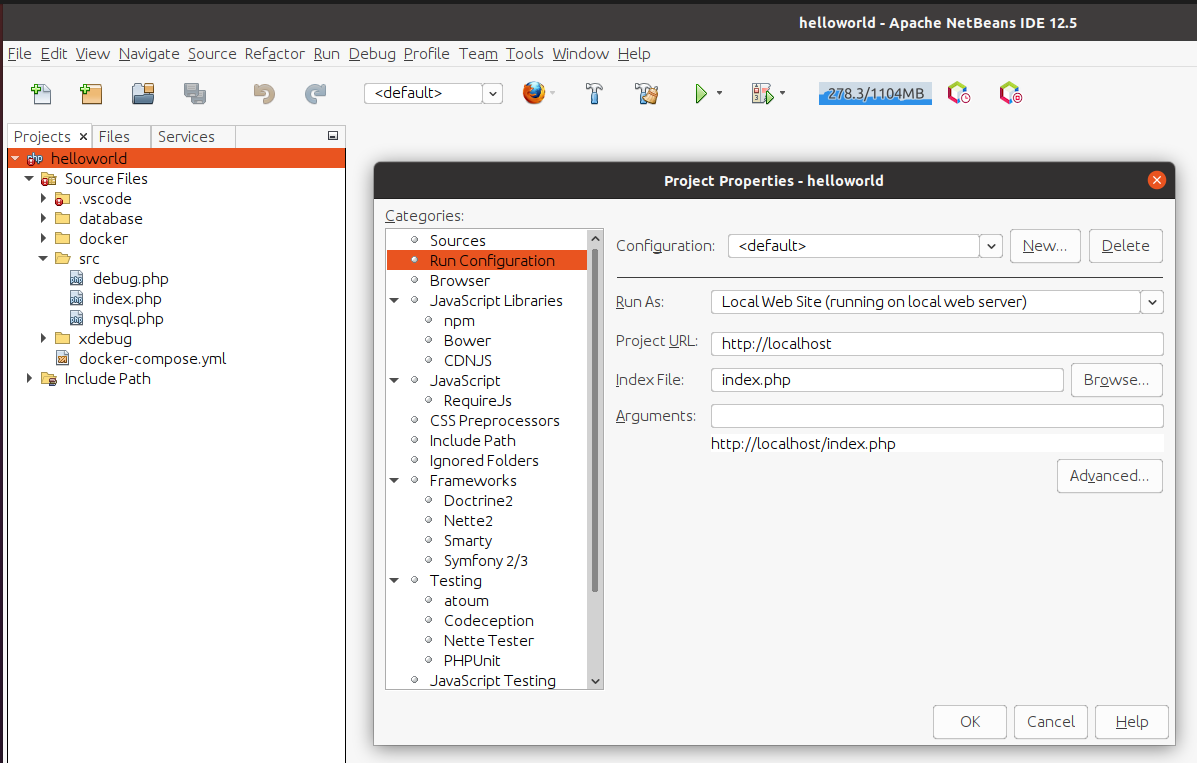Click the Browse... button for Index File
Viewport: 1197px width, 763px height.
[x=1116, y=380]
